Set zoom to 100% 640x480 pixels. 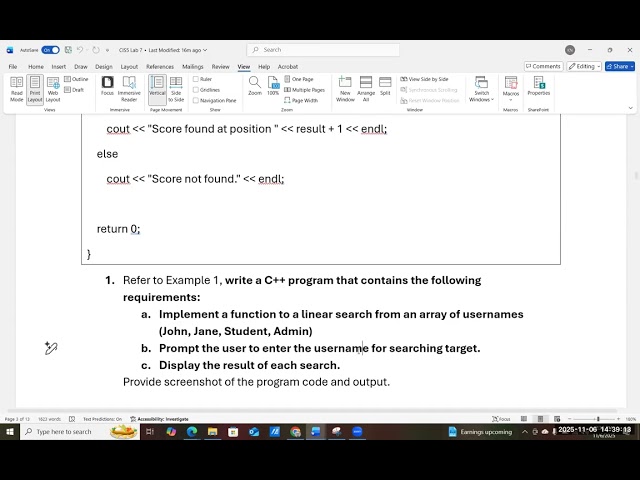pyautogui.click(x=273, y=86)
